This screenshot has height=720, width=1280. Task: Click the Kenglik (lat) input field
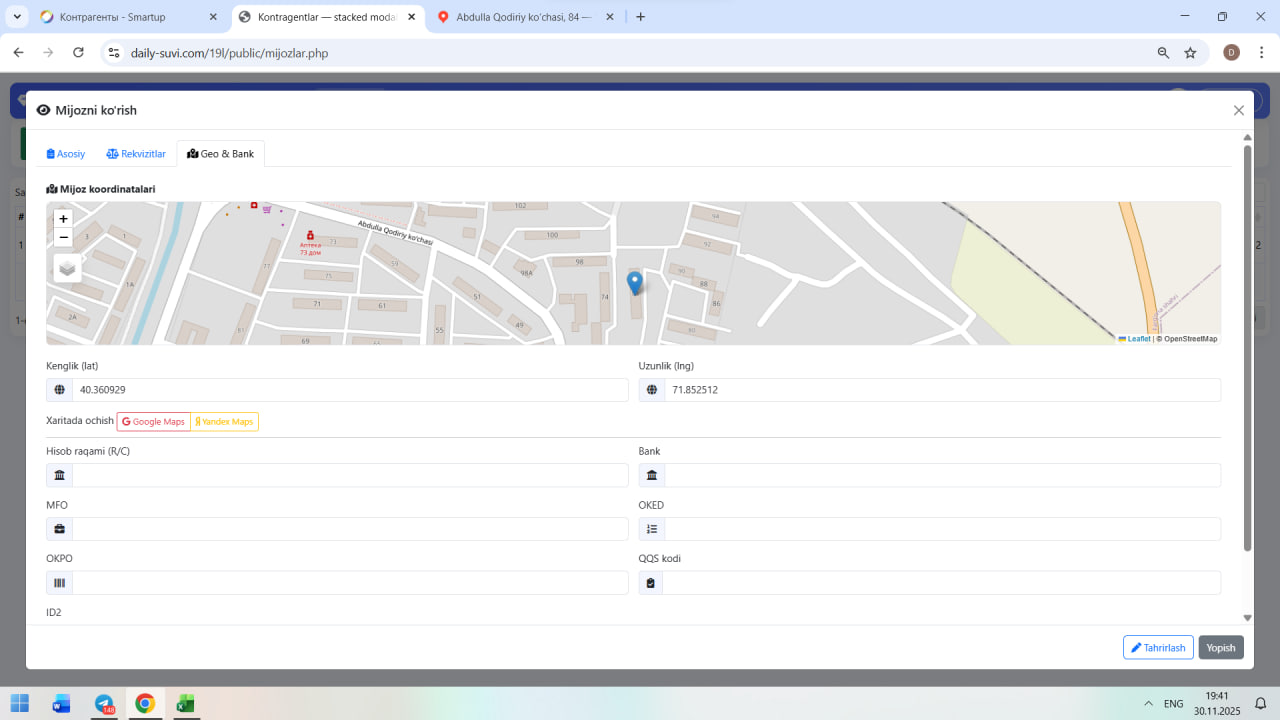click(349, 390)
